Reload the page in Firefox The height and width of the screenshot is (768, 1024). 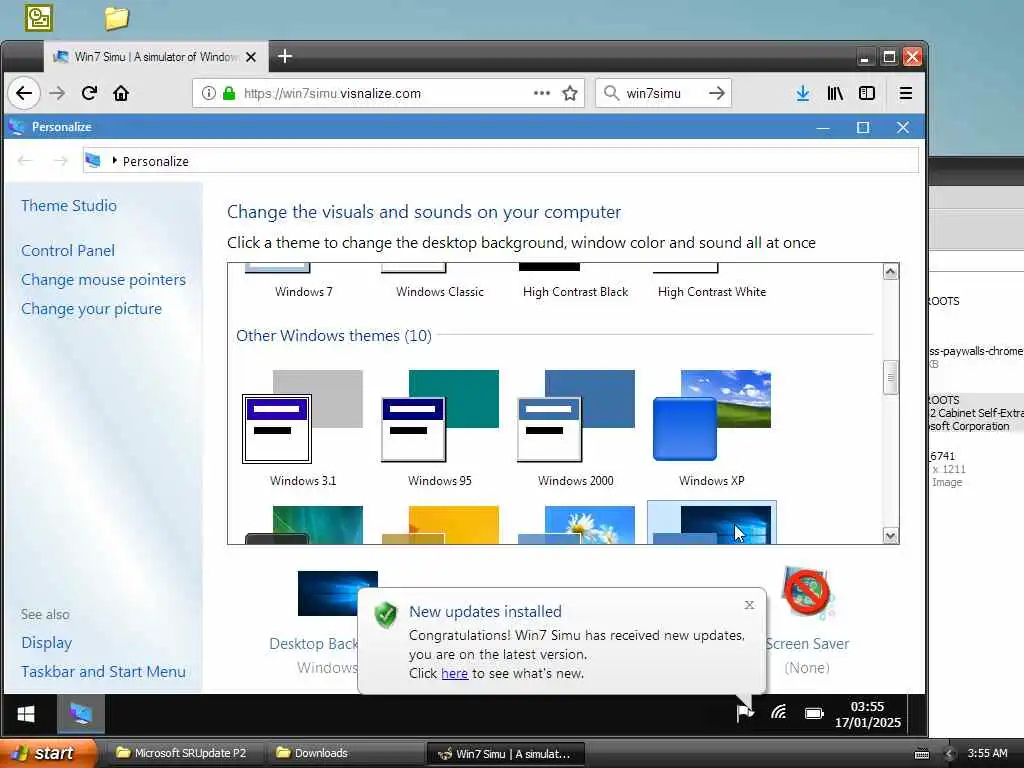pyautogui.click(x=89, y=93)
